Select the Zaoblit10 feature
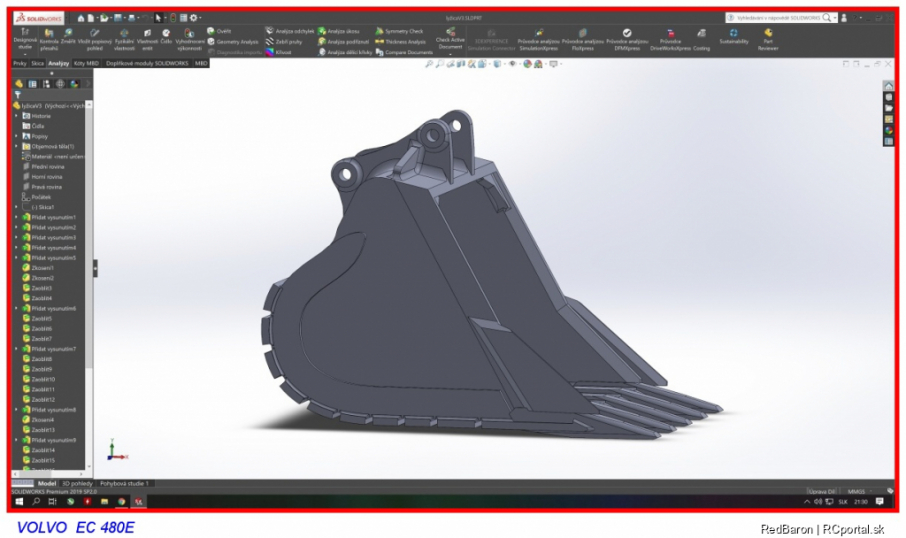The width and height of the screenshot is (906, 538). click(39, 380)
